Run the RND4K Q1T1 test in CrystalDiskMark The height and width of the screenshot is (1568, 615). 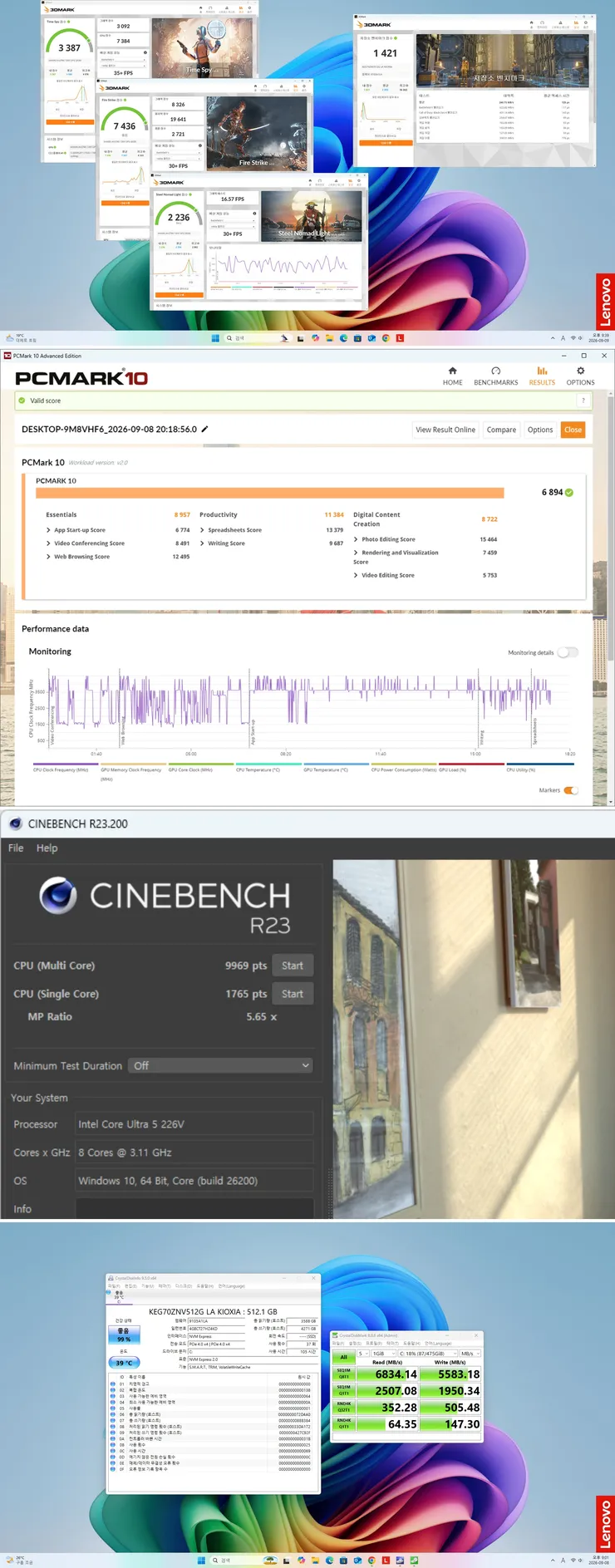tap(344, 1424)
